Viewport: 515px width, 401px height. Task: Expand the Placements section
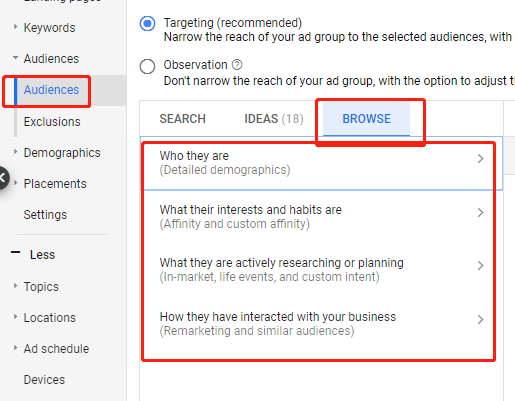15,183
